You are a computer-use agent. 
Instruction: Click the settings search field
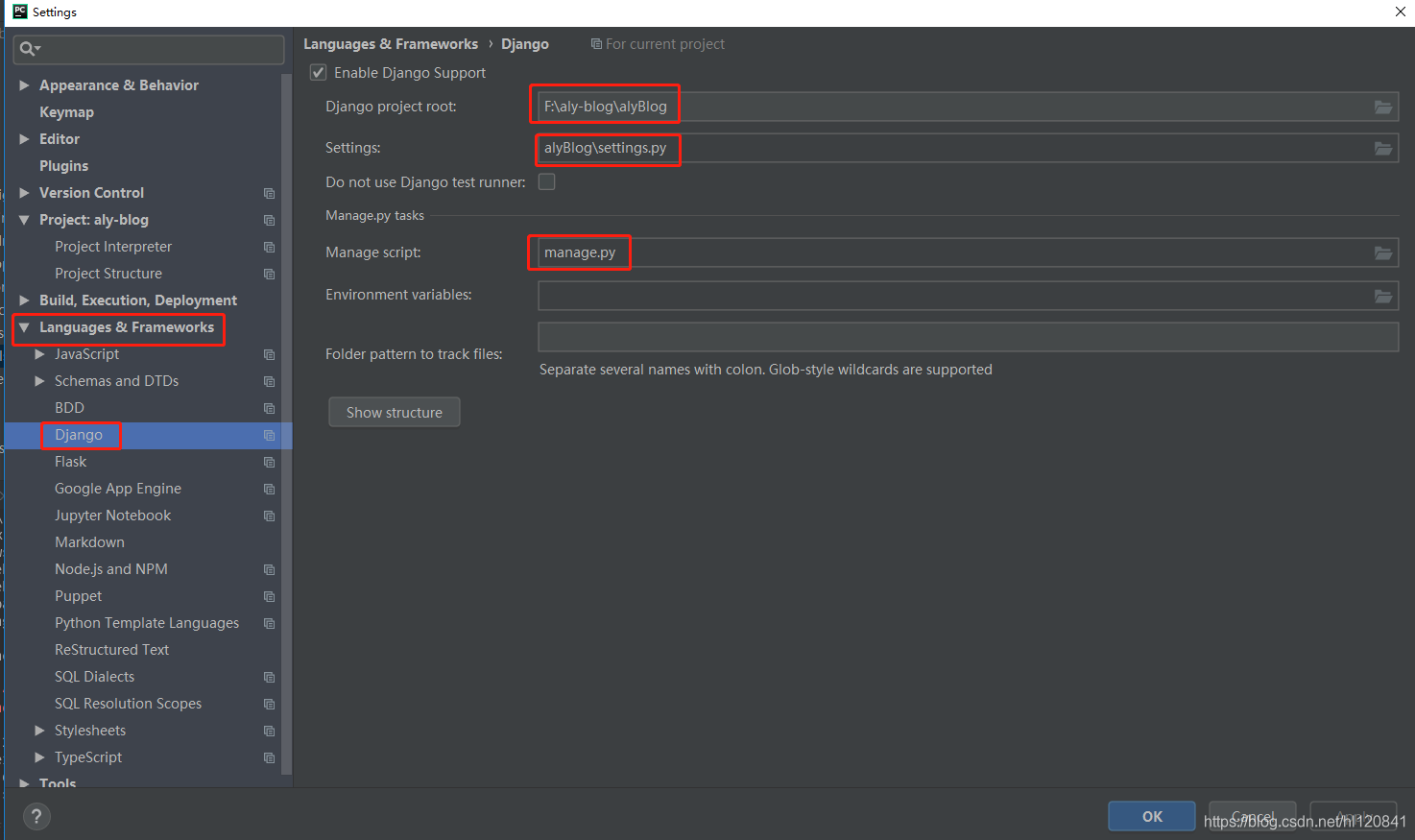pyautogui.click(x=149, y=49)
